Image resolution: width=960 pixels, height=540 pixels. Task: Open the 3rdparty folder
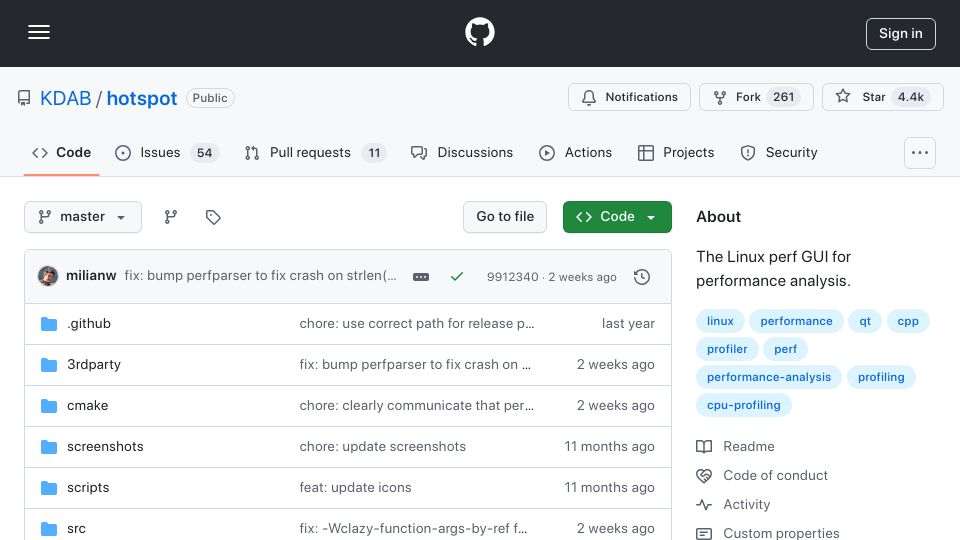click(94, 364)
